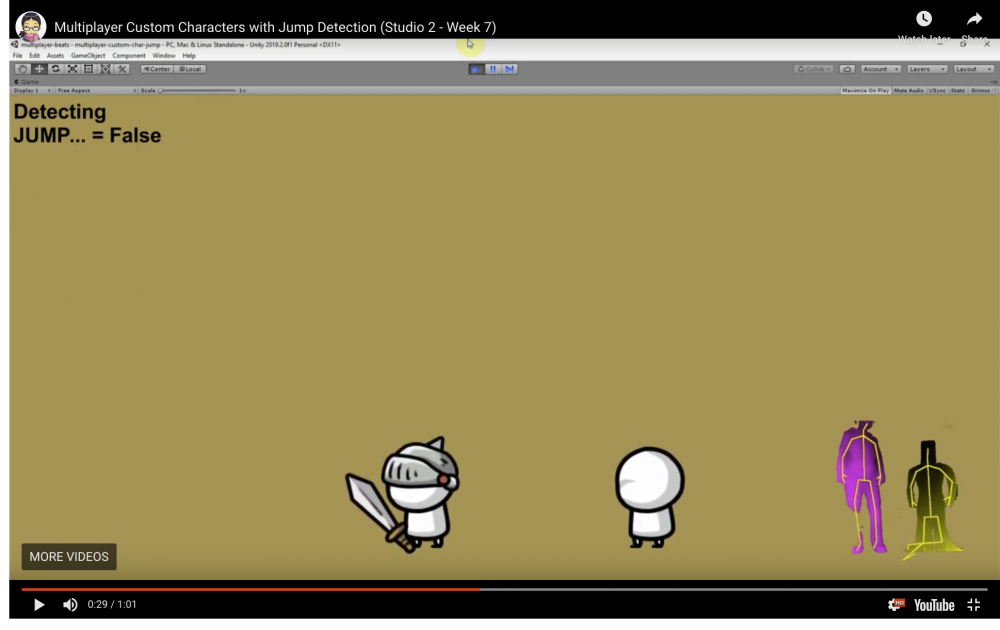1000x630 pixels.
Task: Click the Unity Play mode button
Action: 476,69
